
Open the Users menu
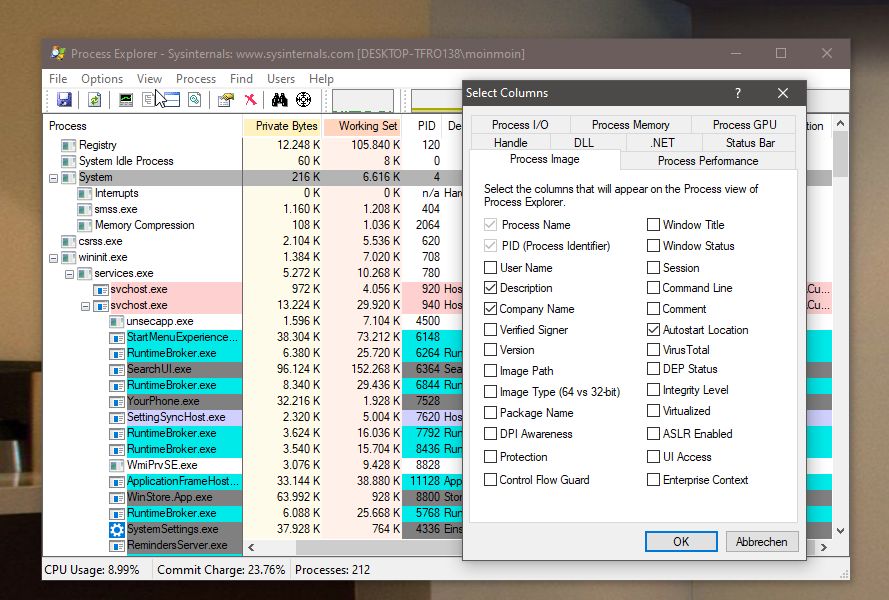coord(281,79)
